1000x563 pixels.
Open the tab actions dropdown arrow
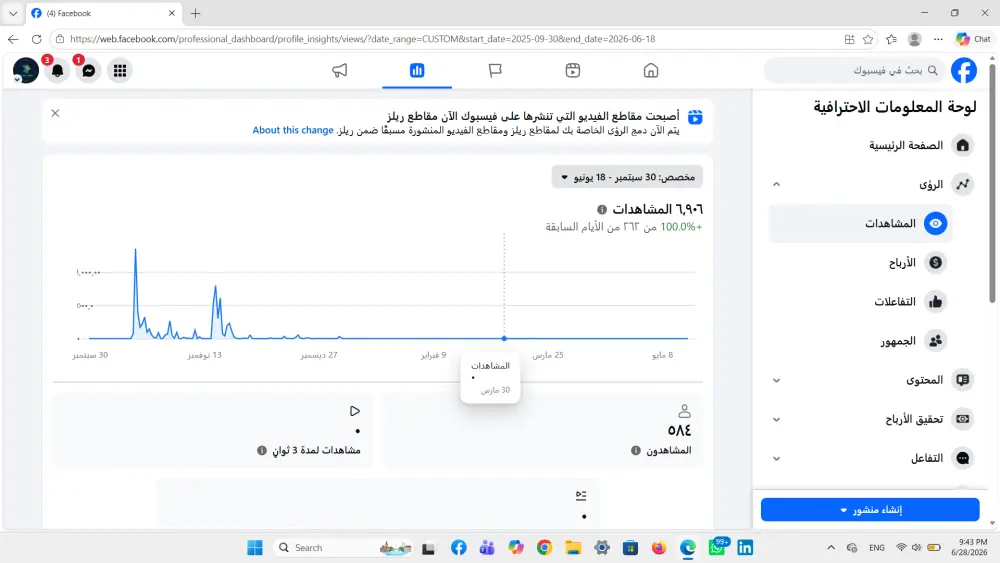13,13
